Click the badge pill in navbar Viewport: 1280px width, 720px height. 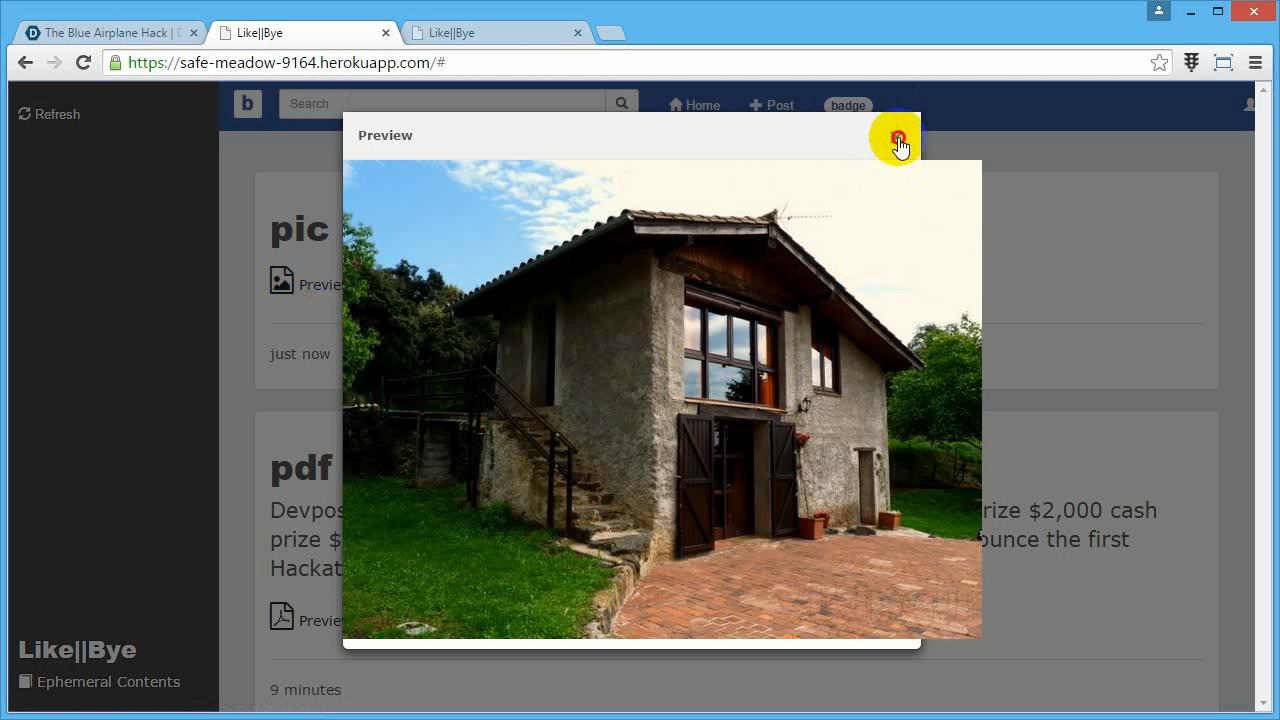[x=848, y=105]
